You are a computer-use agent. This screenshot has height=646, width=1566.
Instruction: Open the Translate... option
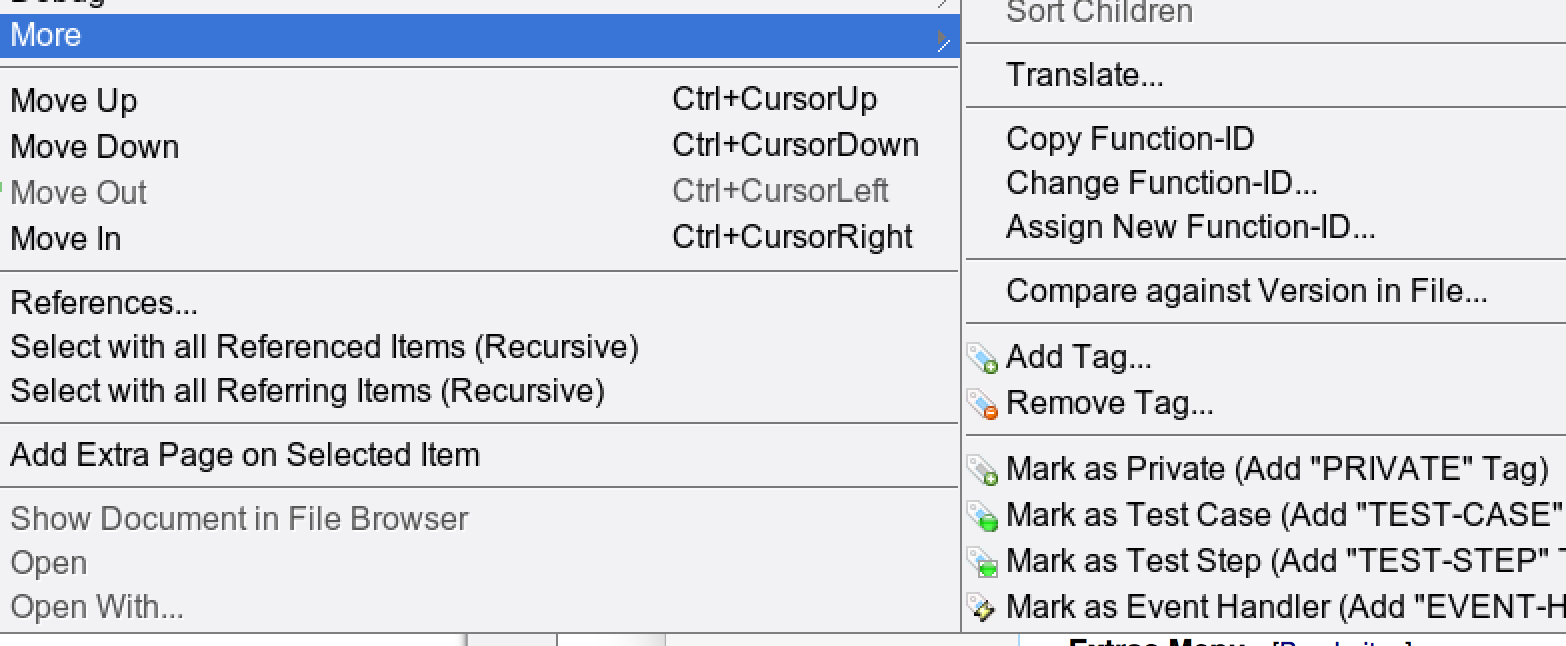(x=1085, y=75)
